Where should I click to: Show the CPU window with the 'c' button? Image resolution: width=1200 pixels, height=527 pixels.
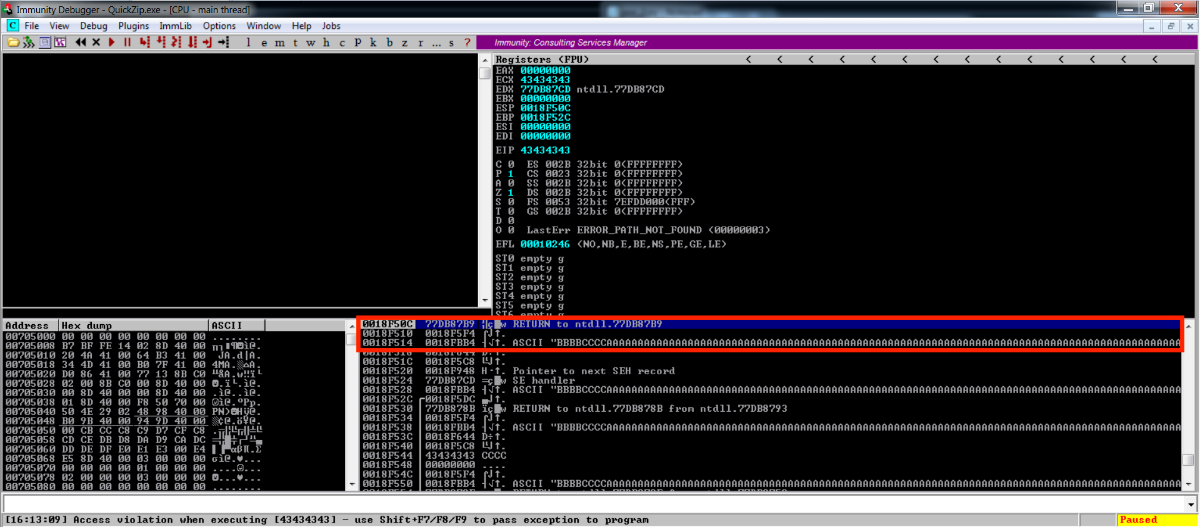click(342, 42)
